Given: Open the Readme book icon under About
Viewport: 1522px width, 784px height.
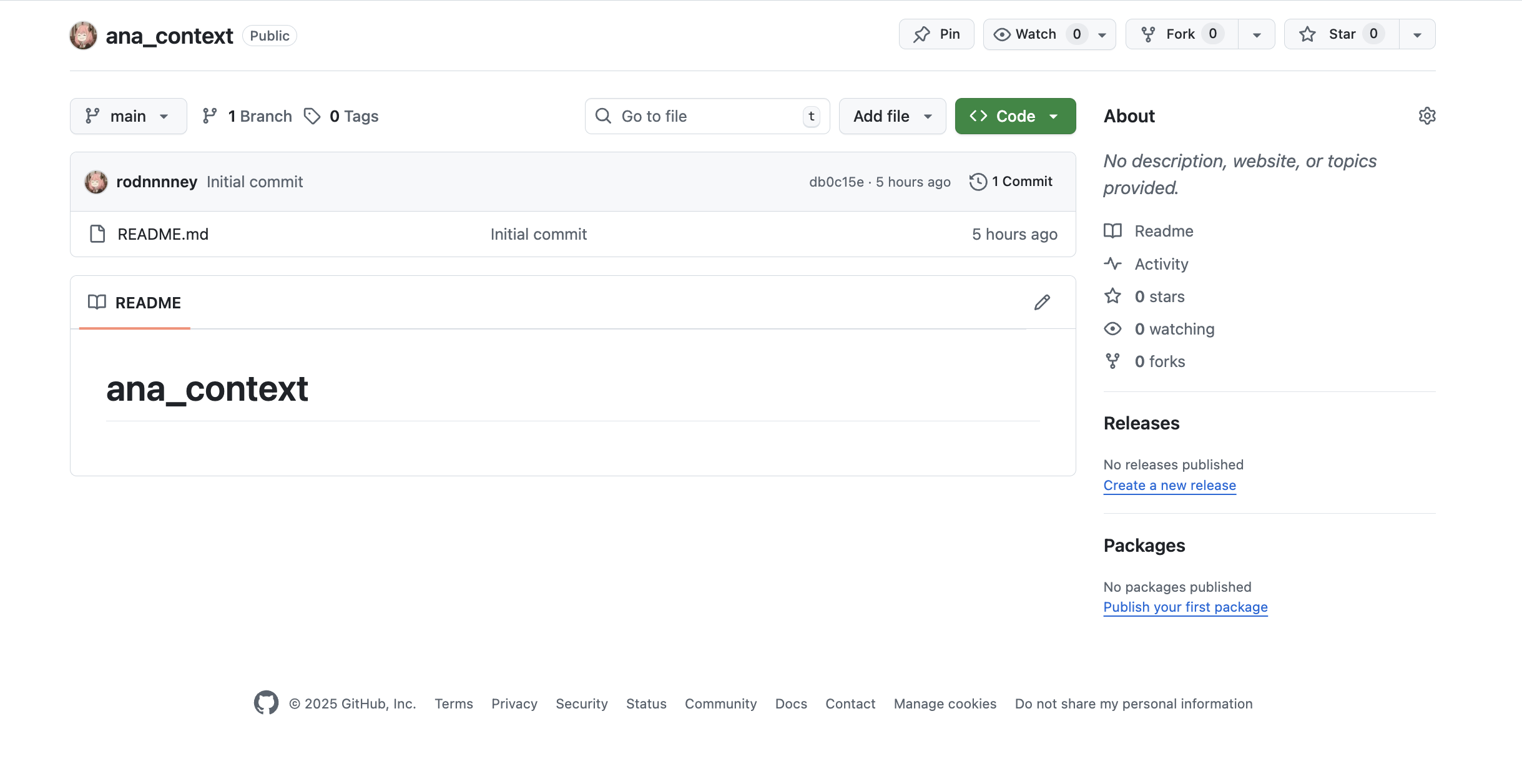Looking at the screenshot, I should [1113, 231].
